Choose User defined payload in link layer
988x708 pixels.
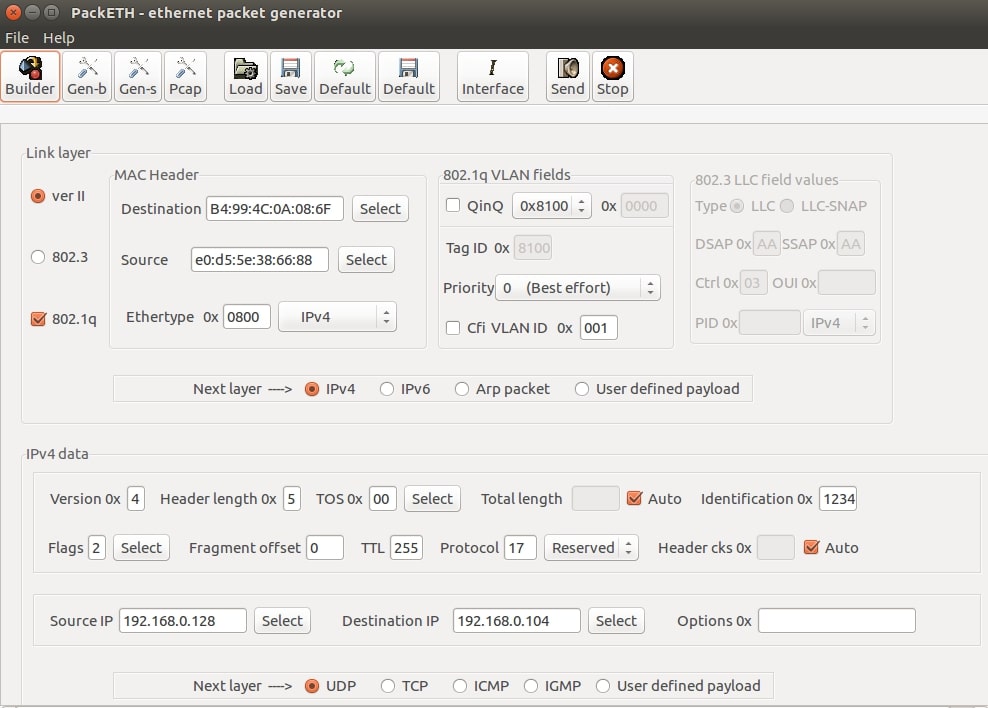pyautogui.click(x=582, y=389)
